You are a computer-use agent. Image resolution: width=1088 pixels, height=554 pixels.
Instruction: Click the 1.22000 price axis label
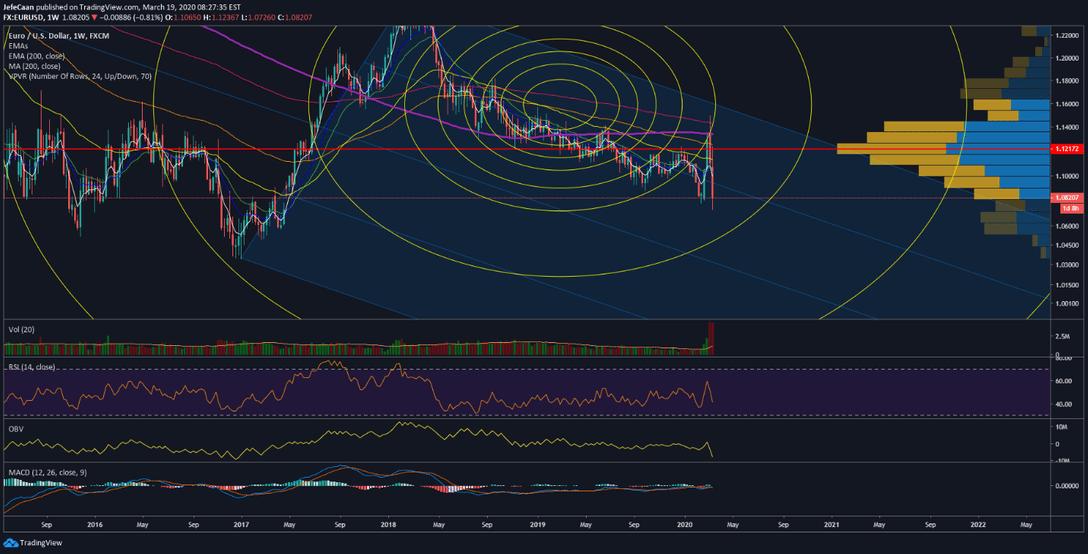(1065, 35)
